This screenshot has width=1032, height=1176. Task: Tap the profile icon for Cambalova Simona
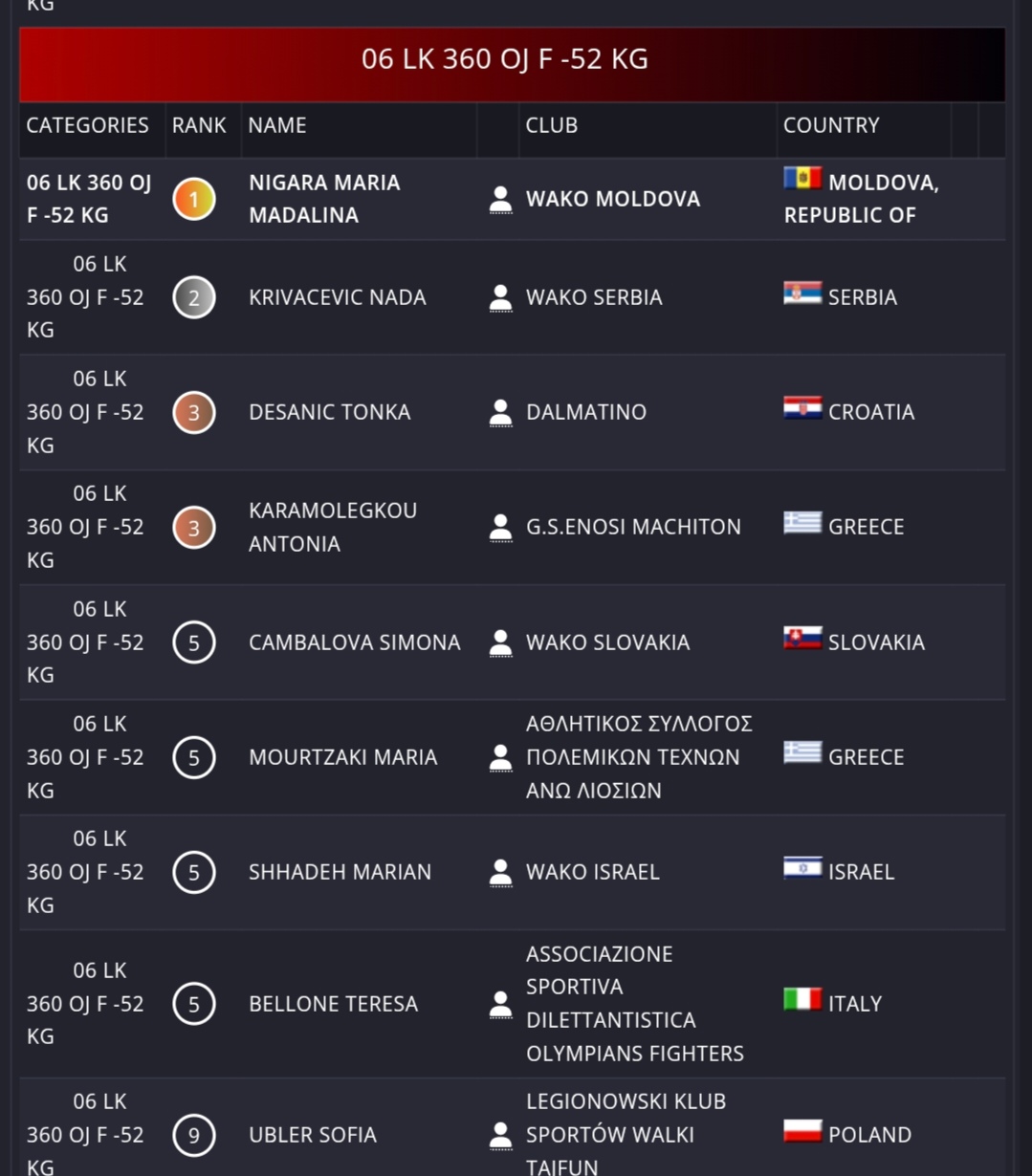point(499,643)
